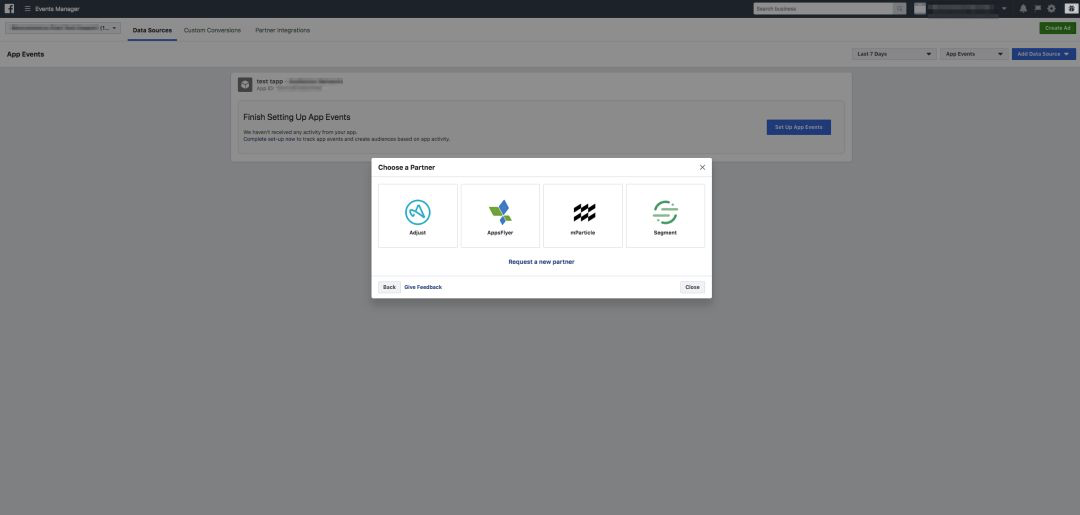Open the Add Data Source dropdown
Viewport: 1080px width, 515px height.
[x=1043, y=54]
